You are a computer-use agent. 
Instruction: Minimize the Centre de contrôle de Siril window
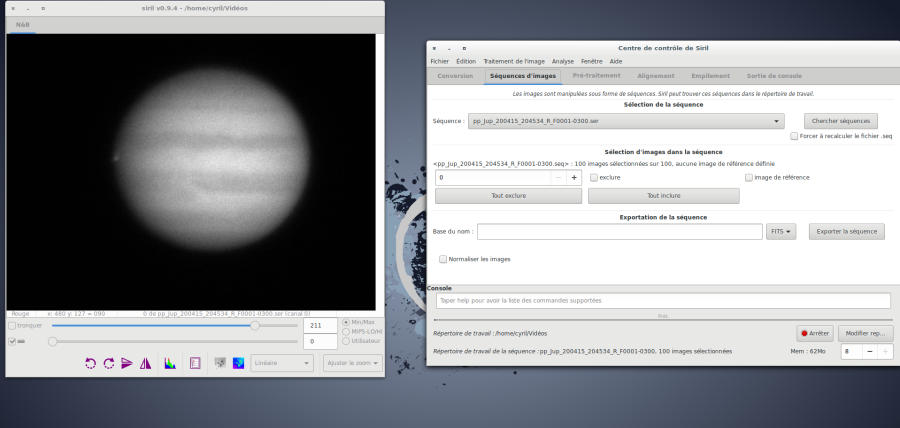coord(449,48)
